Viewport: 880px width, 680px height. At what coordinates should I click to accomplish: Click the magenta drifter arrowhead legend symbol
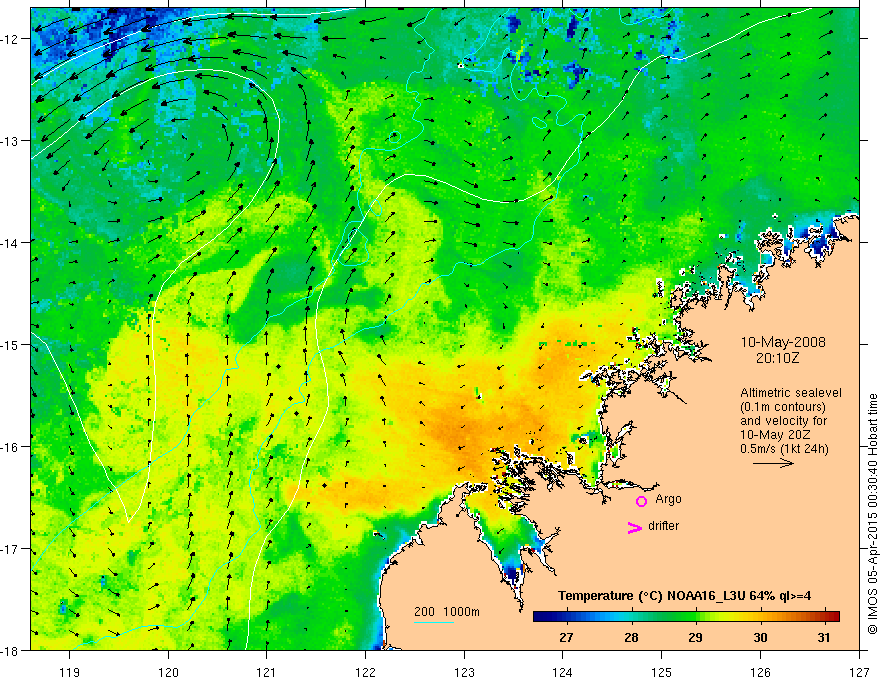tap(634, 528)
